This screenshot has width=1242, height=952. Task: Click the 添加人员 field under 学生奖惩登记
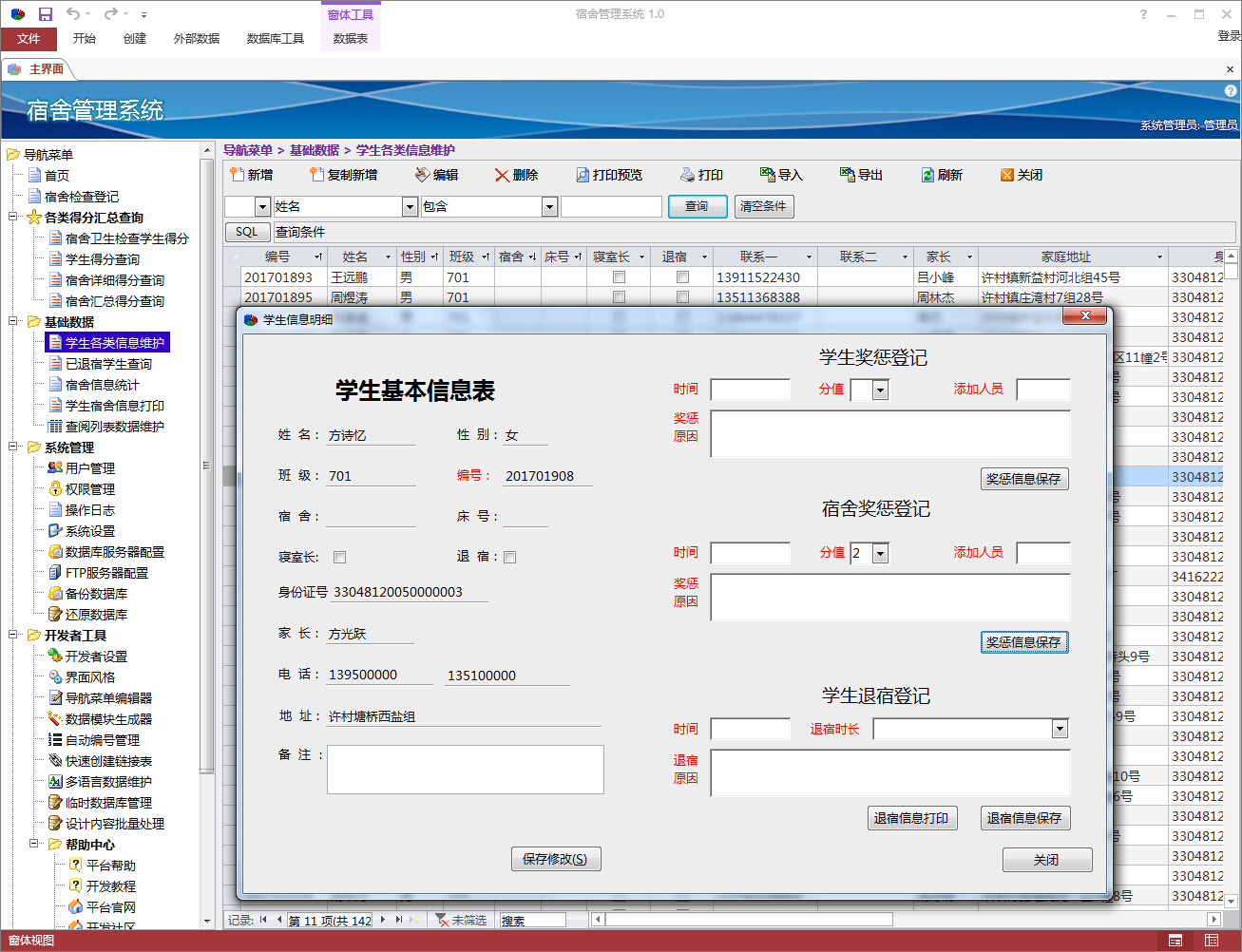click(1043, 390)
